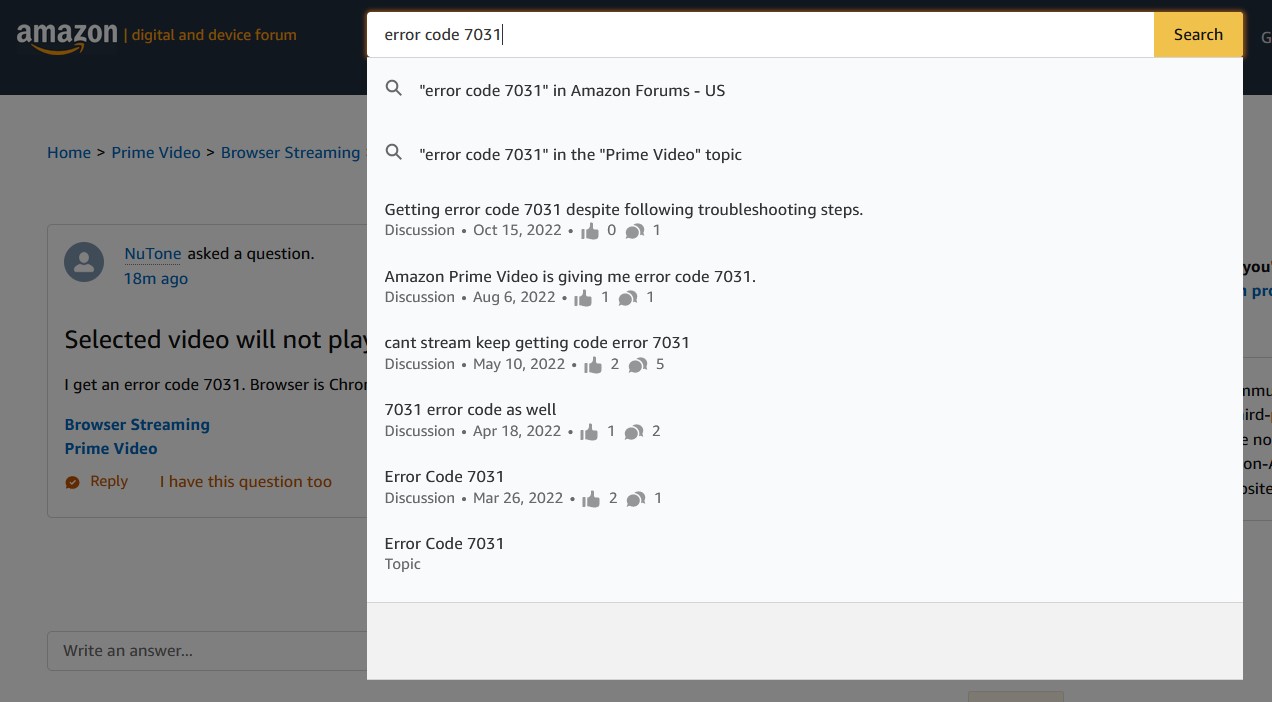Open NuTone's profile link
Viewport: 1272px width, 702px height.
coord(153,253)
